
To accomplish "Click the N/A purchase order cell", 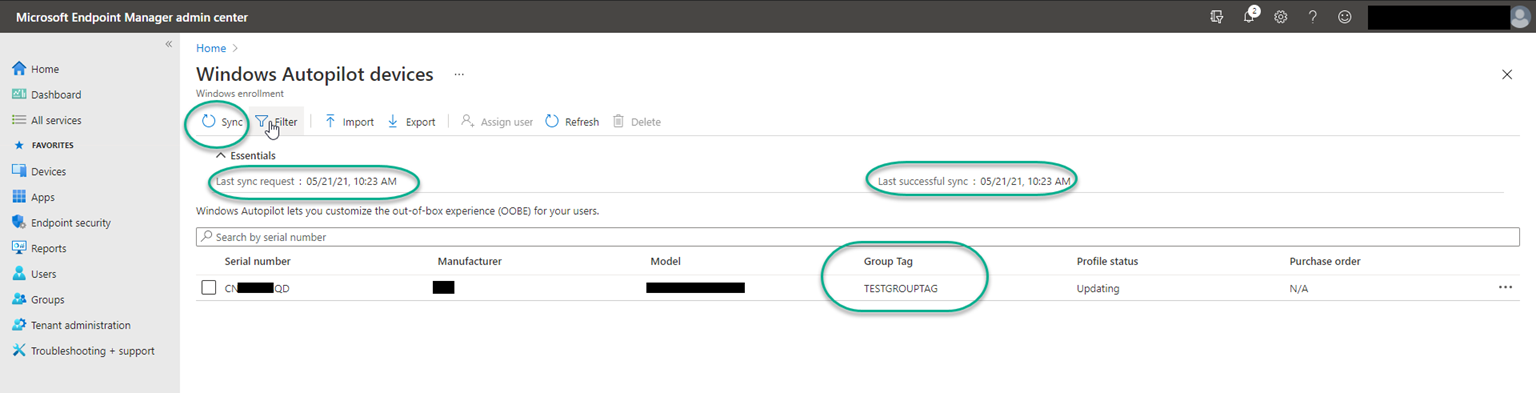I will point(1299,288).
